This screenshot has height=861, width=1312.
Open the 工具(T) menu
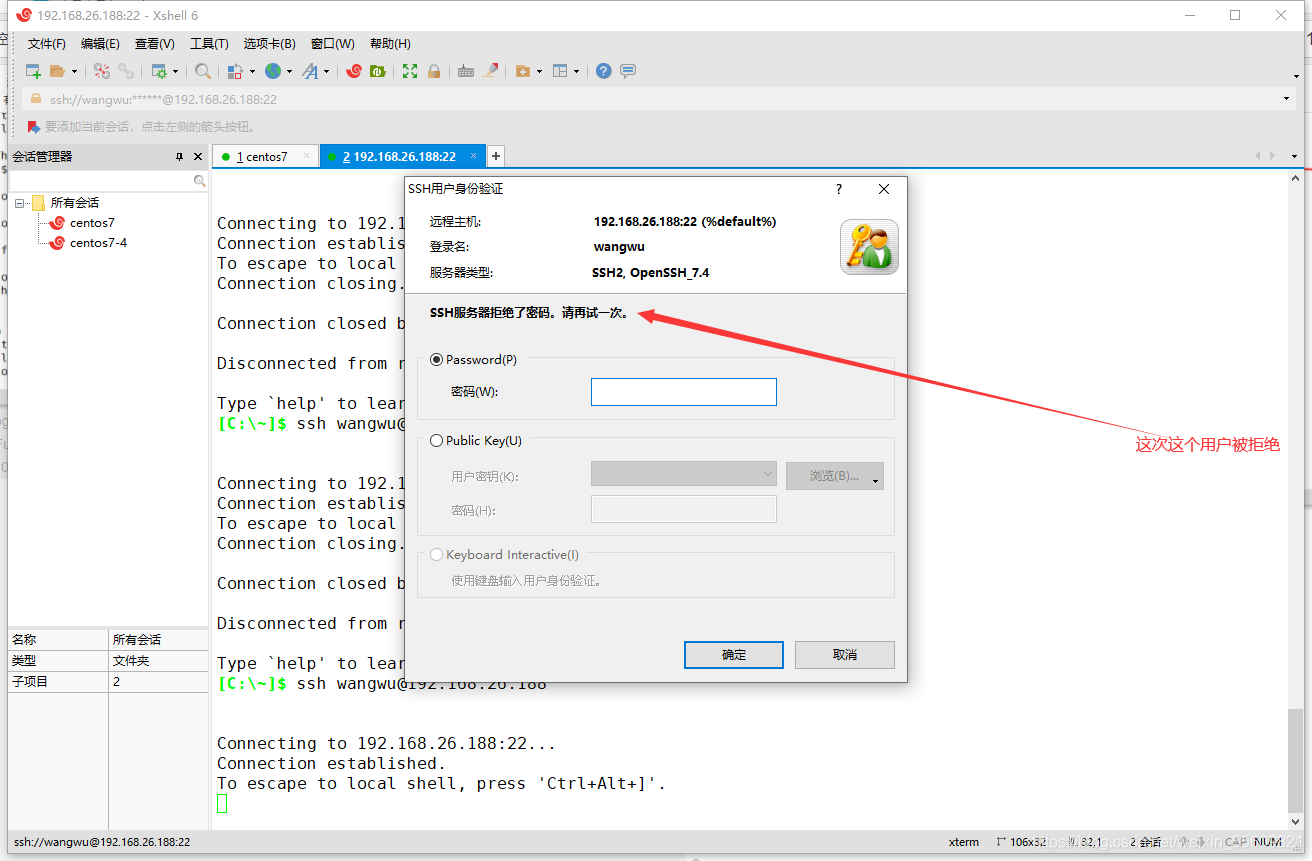click(209, 44)
